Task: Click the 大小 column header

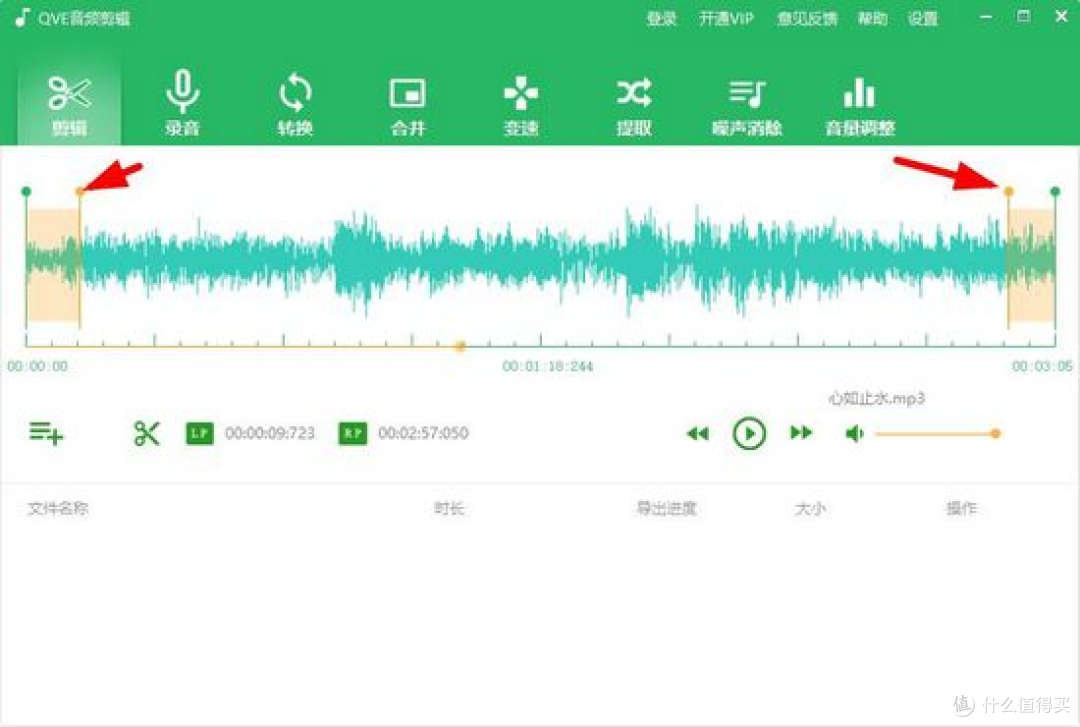Action: pyautogui.click(x=810, y=509)
